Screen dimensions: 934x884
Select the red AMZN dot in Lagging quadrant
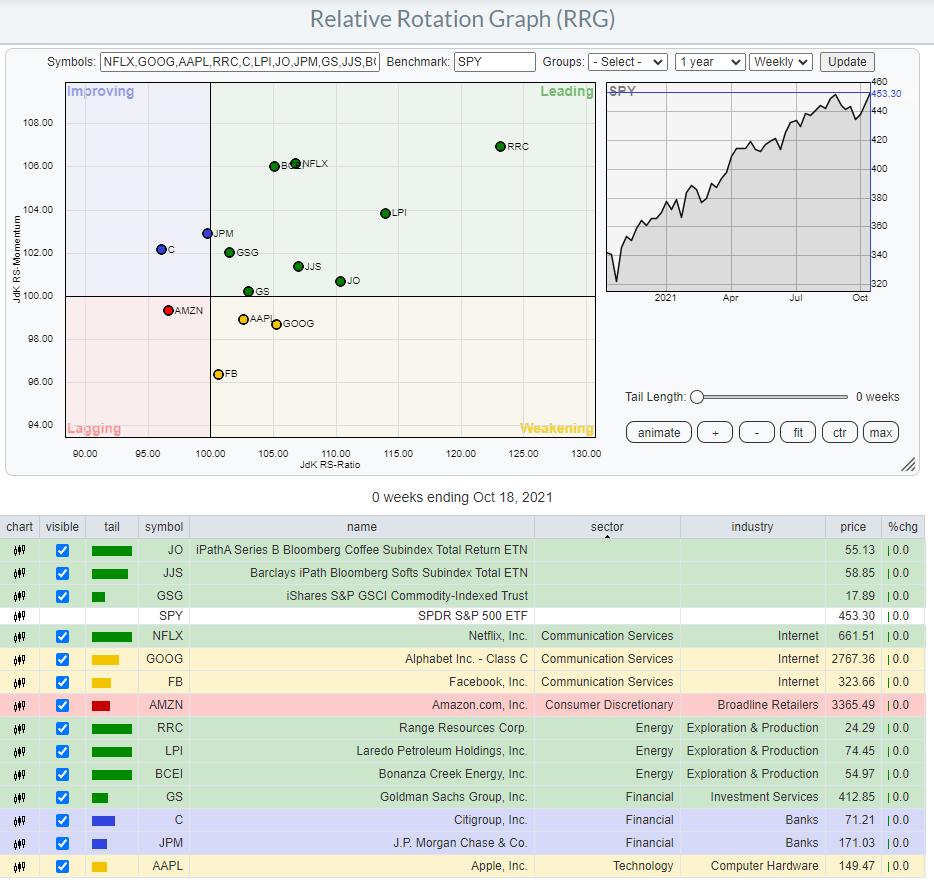tap(168, 310)
